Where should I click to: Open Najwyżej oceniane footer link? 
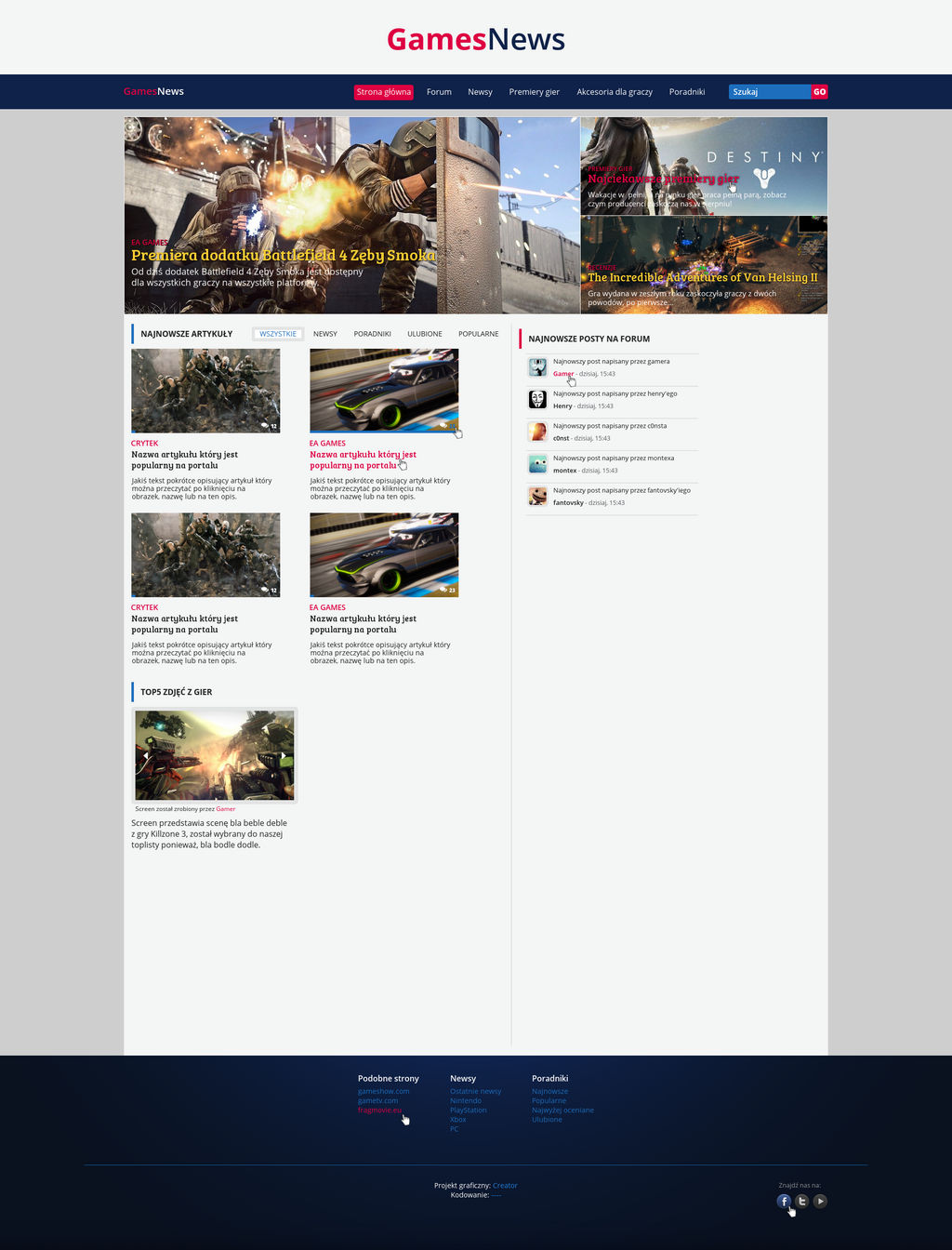(563, 1110)
